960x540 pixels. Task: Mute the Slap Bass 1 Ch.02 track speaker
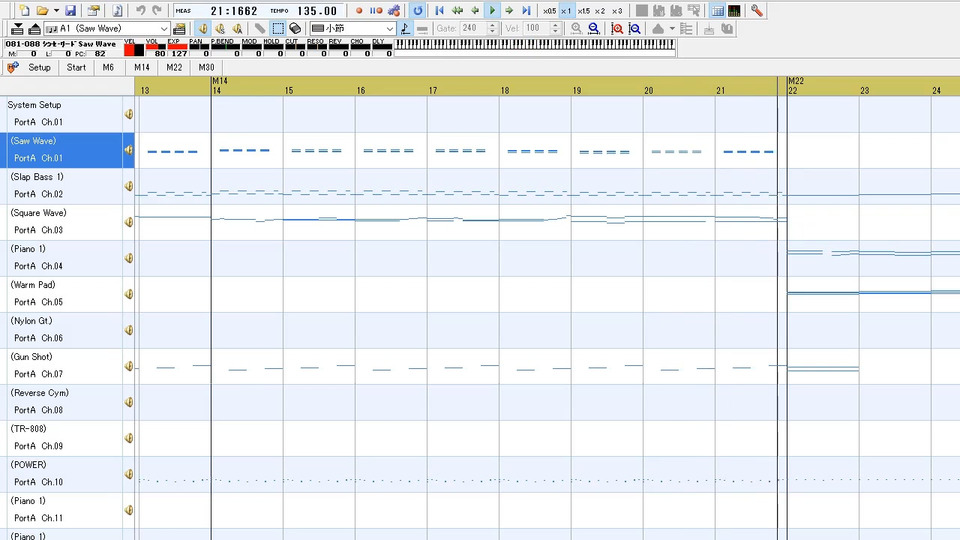click(129, 186)
